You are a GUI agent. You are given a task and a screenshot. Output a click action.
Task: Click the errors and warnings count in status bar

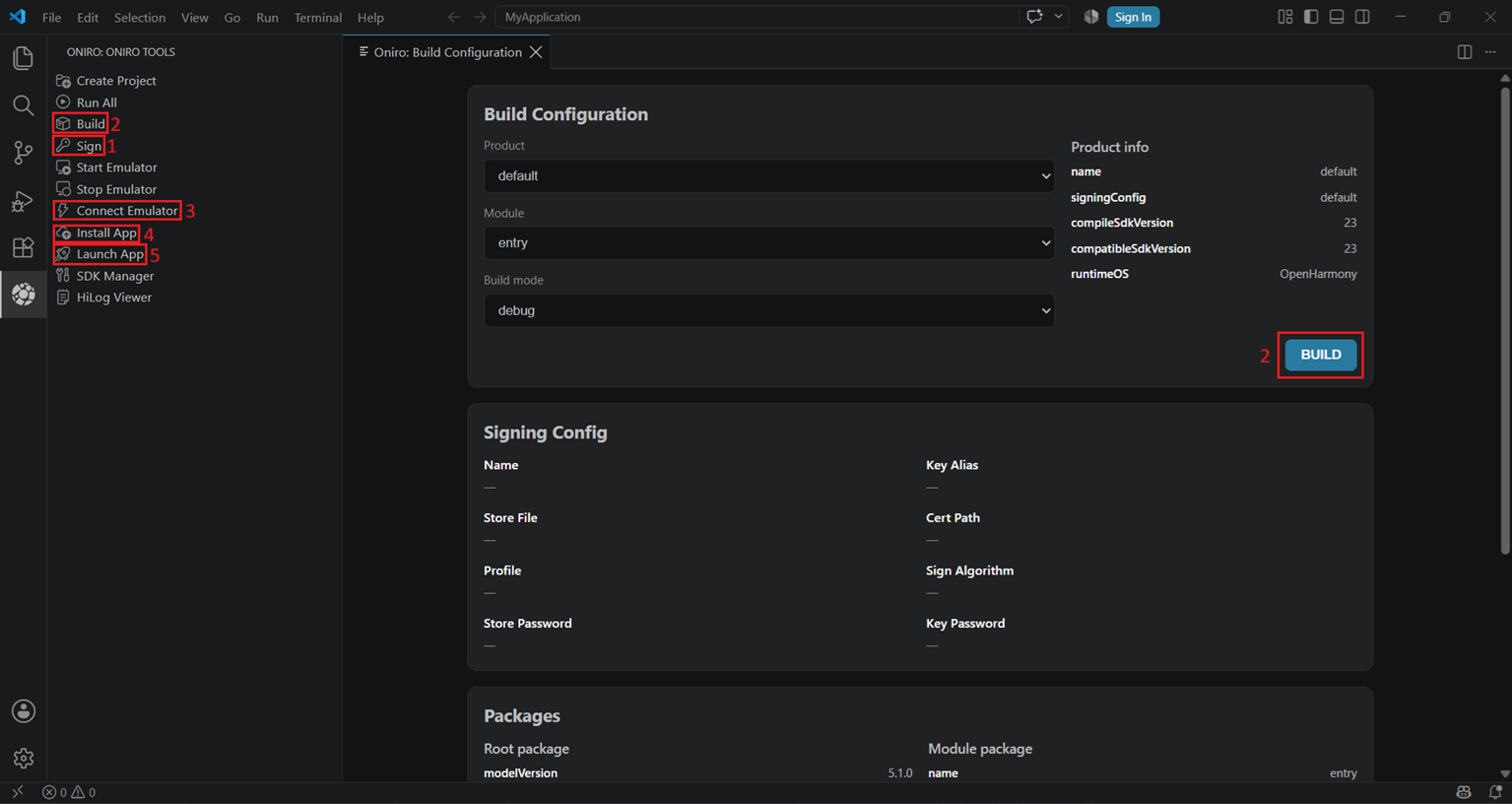(69, 792)
